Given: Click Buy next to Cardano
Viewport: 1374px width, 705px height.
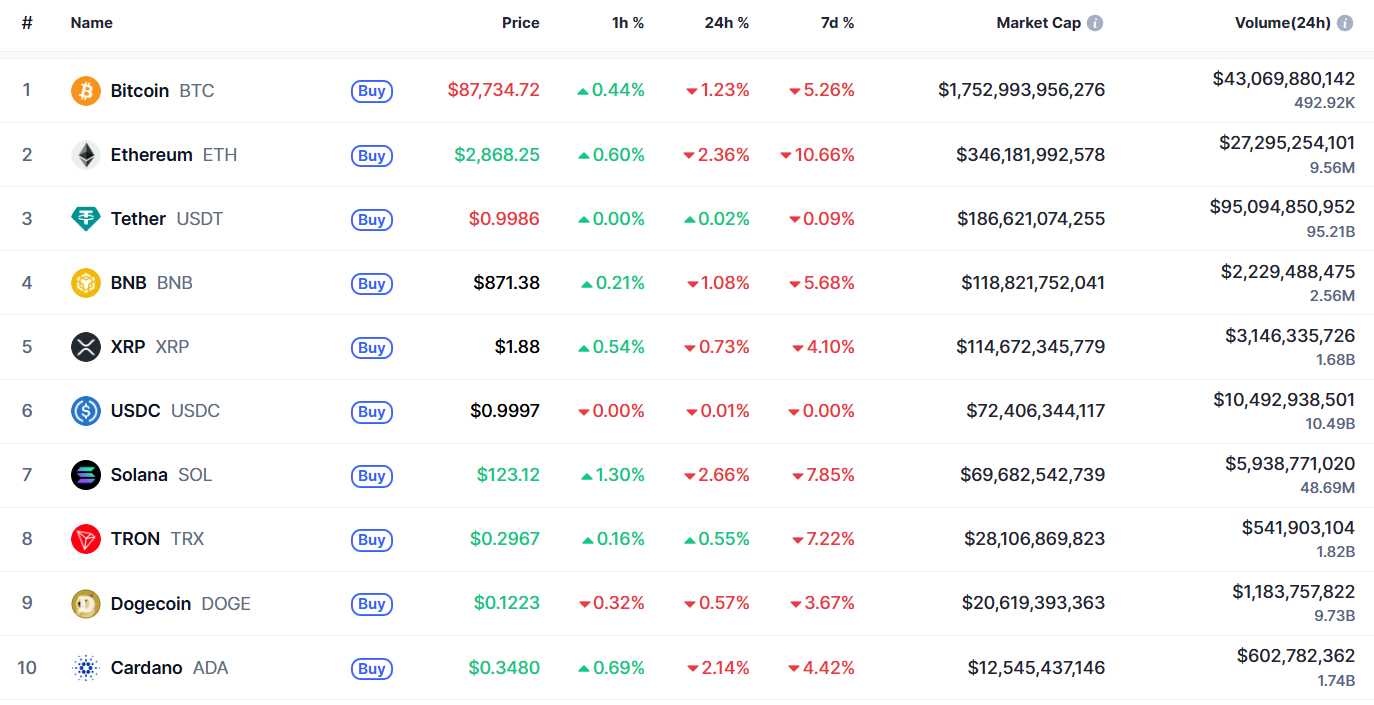Looking at the screenshot, I should (x=372, y=667).
